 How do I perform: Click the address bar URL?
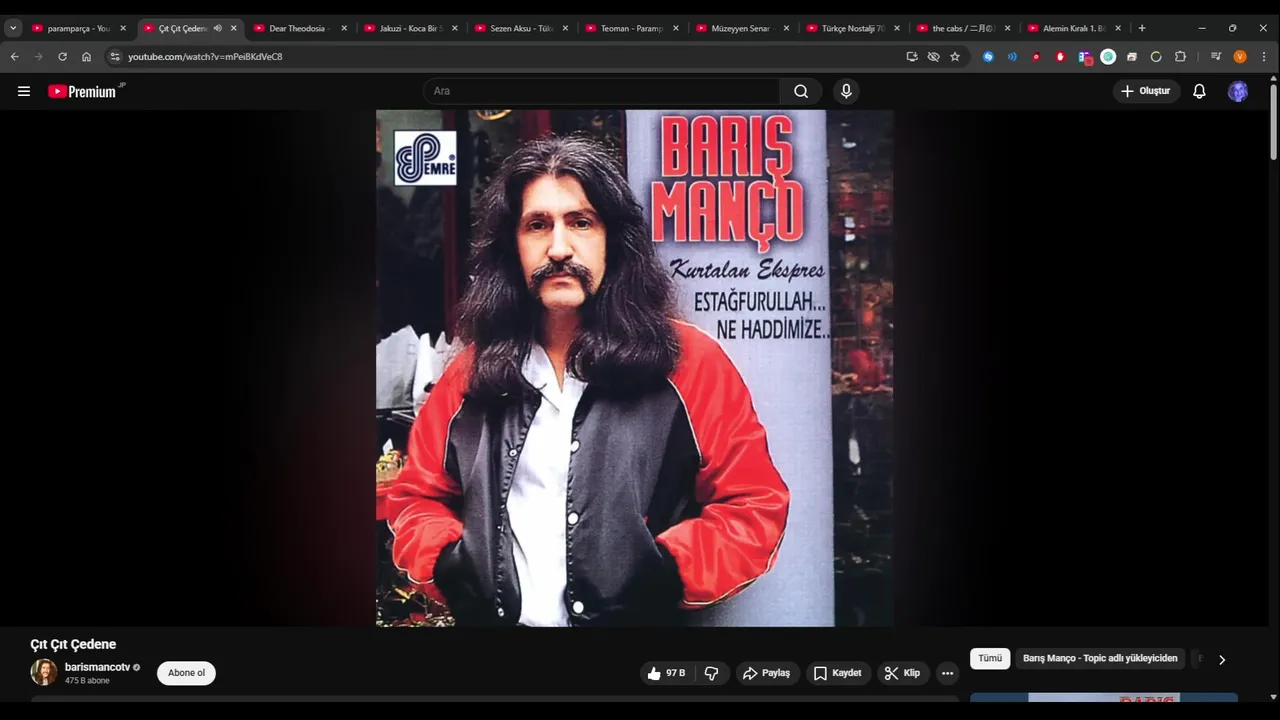click(x=205, y=57)
